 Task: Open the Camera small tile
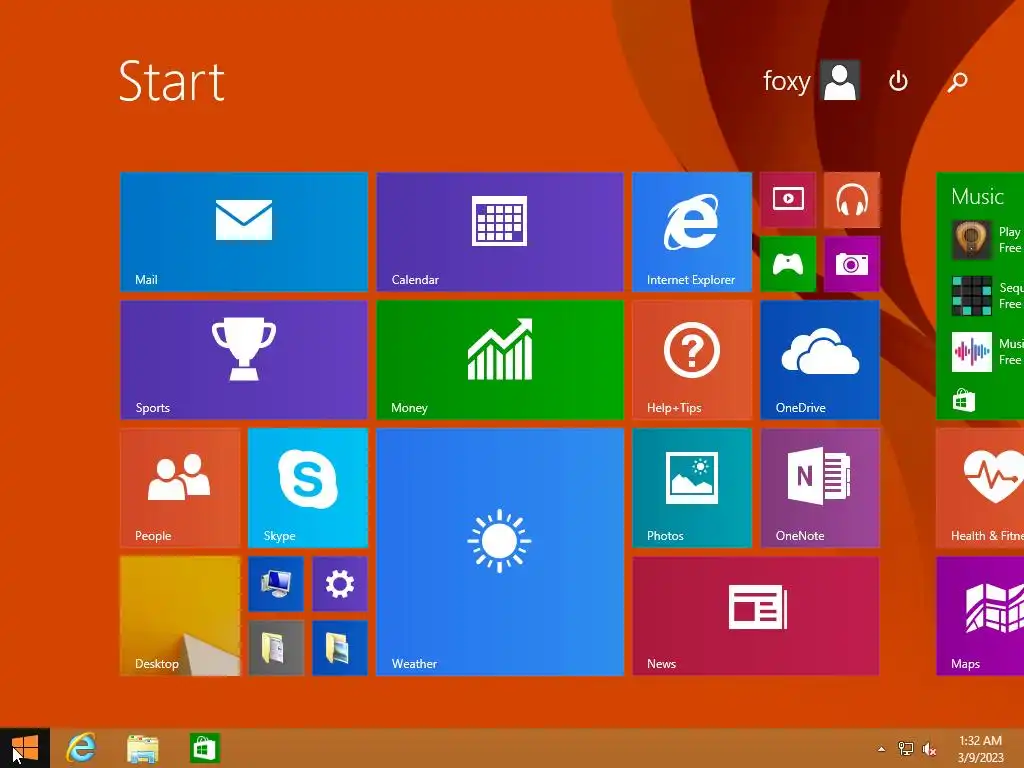pos(852,264)
